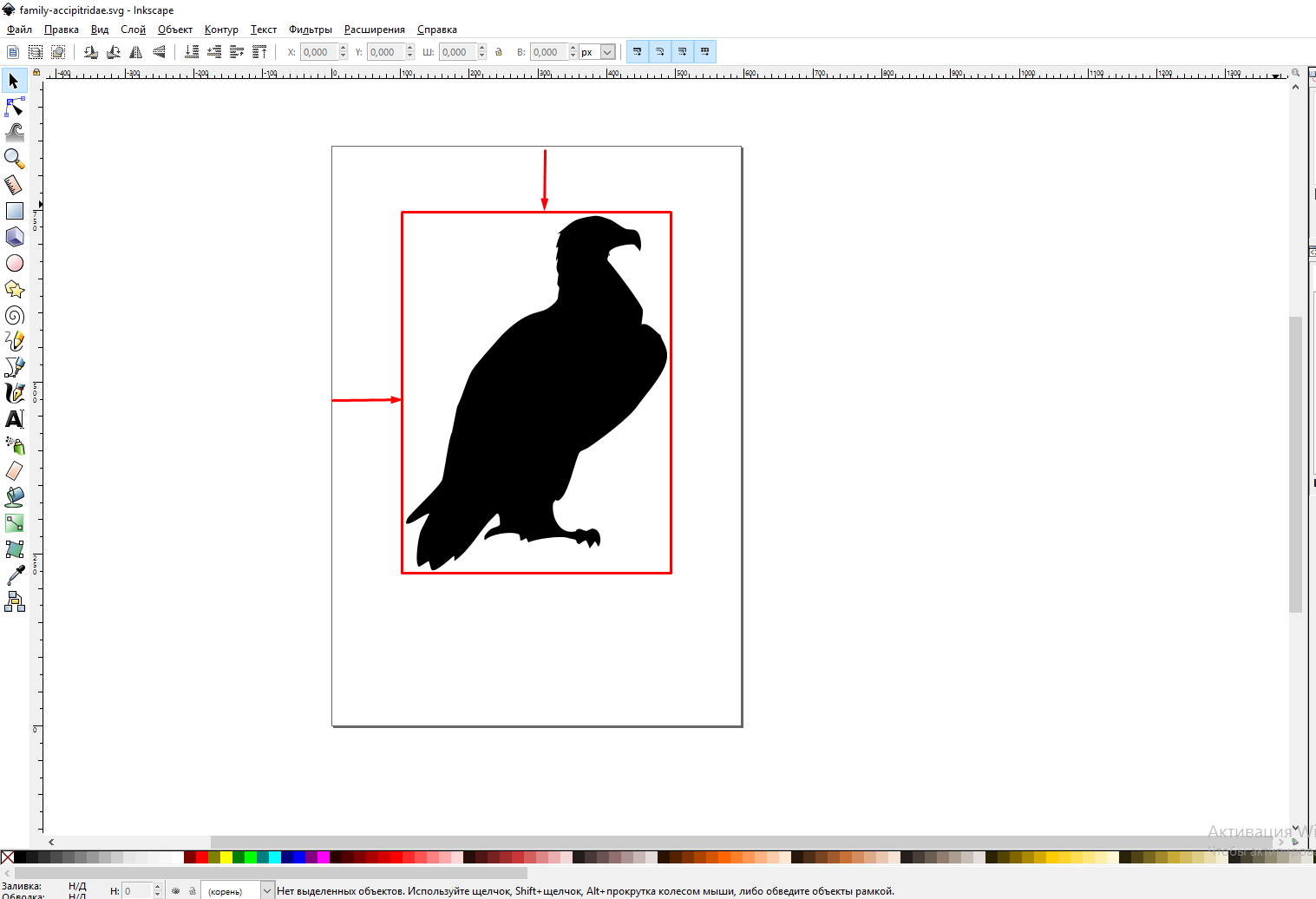This screenshot has height=899, width=1316.
Task: Open the Контур menu
Action: click(x=221, y=30)
